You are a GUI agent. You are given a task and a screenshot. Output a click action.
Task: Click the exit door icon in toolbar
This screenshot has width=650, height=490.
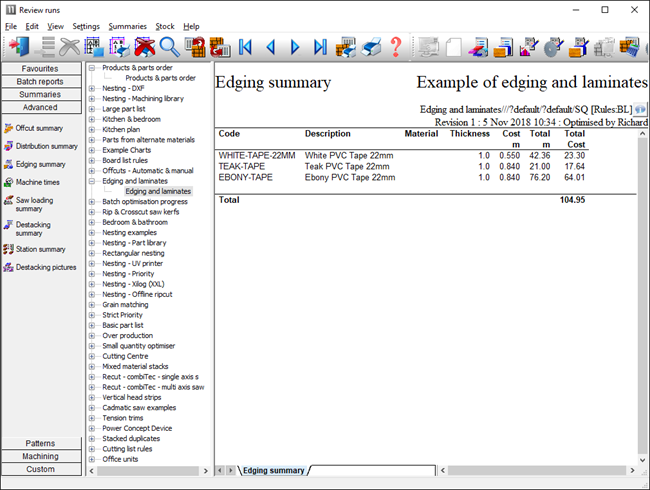18,47
